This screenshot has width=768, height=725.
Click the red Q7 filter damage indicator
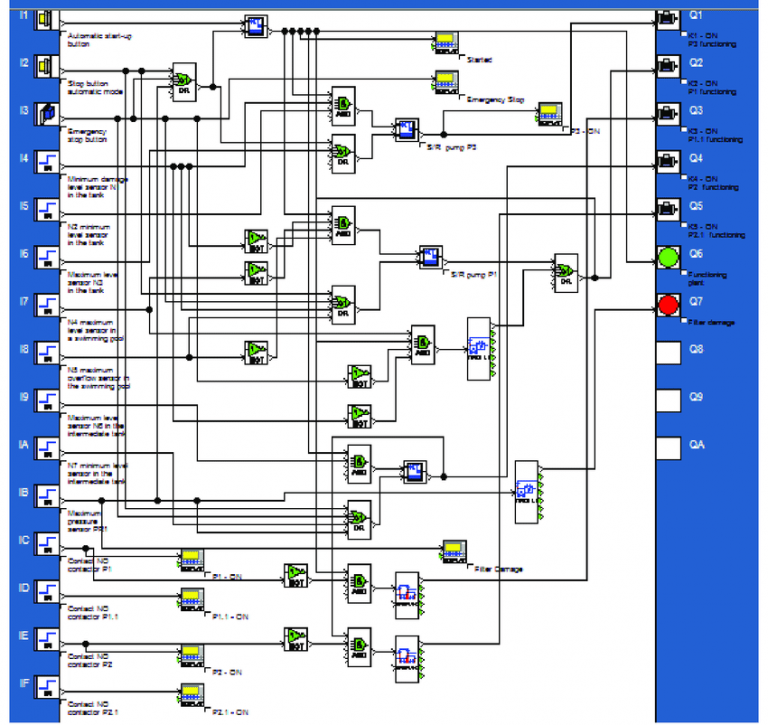(x=668, y=303)
